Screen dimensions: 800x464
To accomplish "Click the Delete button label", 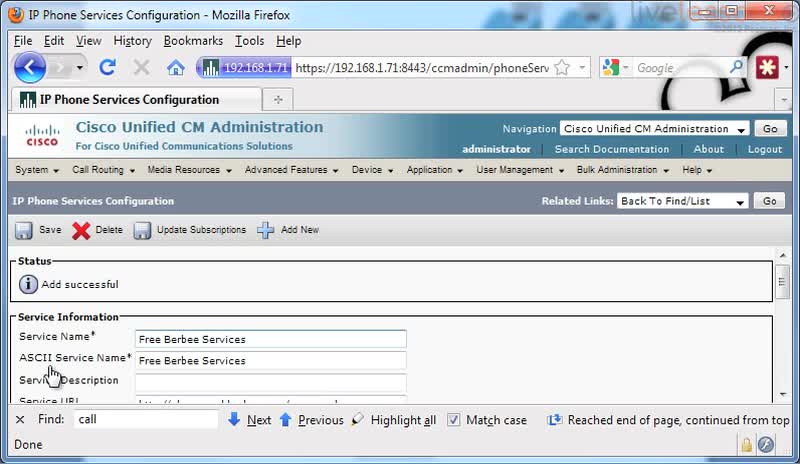I will point(109,230).
